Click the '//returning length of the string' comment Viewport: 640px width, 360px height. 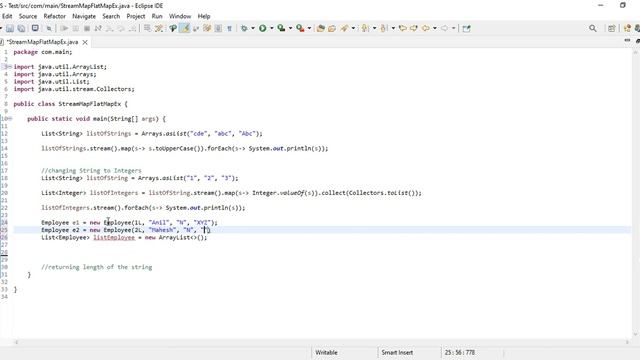coord(97,267)
